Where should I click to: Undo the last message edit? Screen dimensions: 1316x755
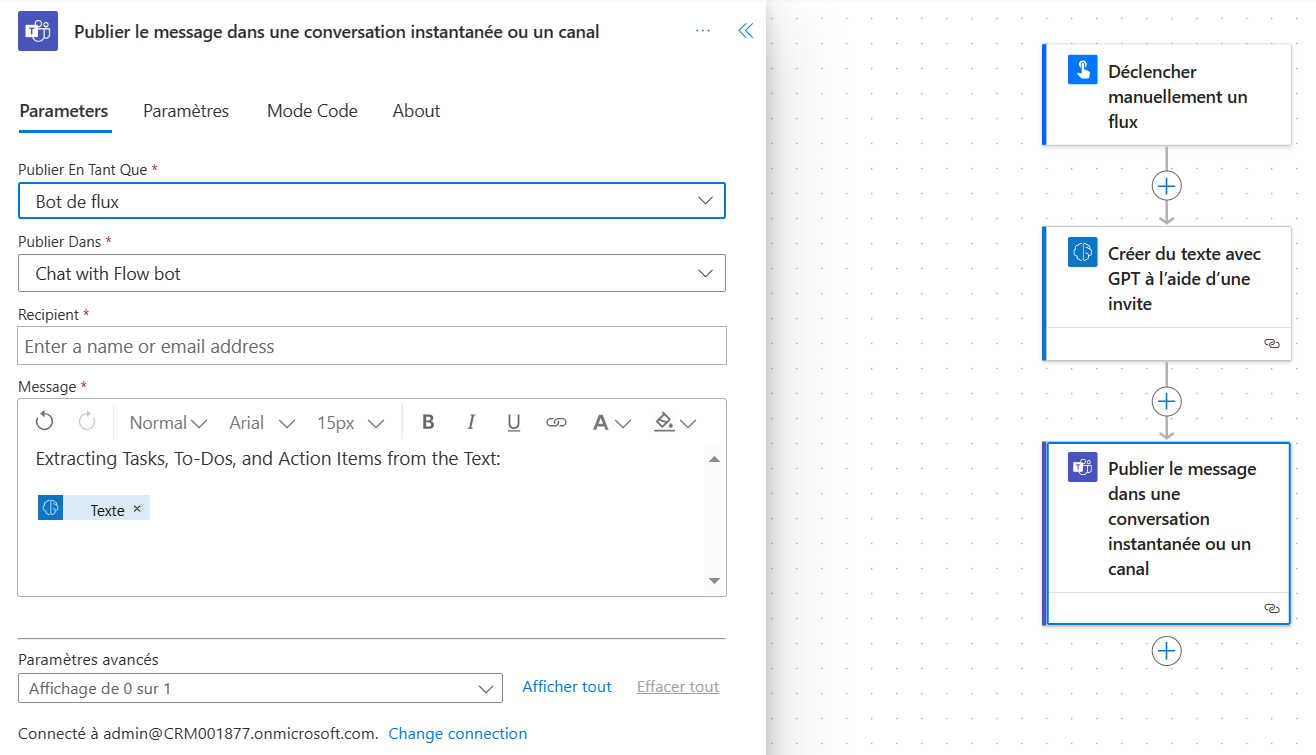(44, 422)
